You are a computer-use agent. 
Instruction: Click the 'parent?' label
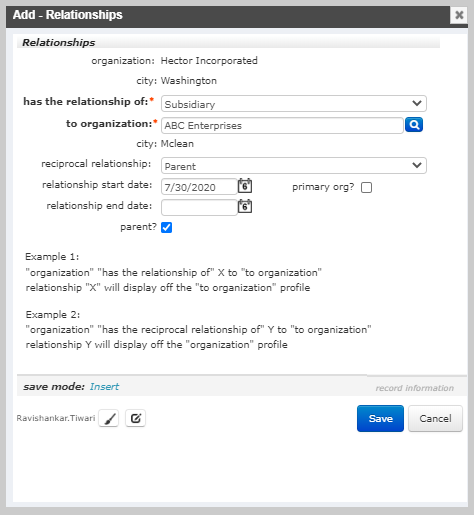coord(138,227)
